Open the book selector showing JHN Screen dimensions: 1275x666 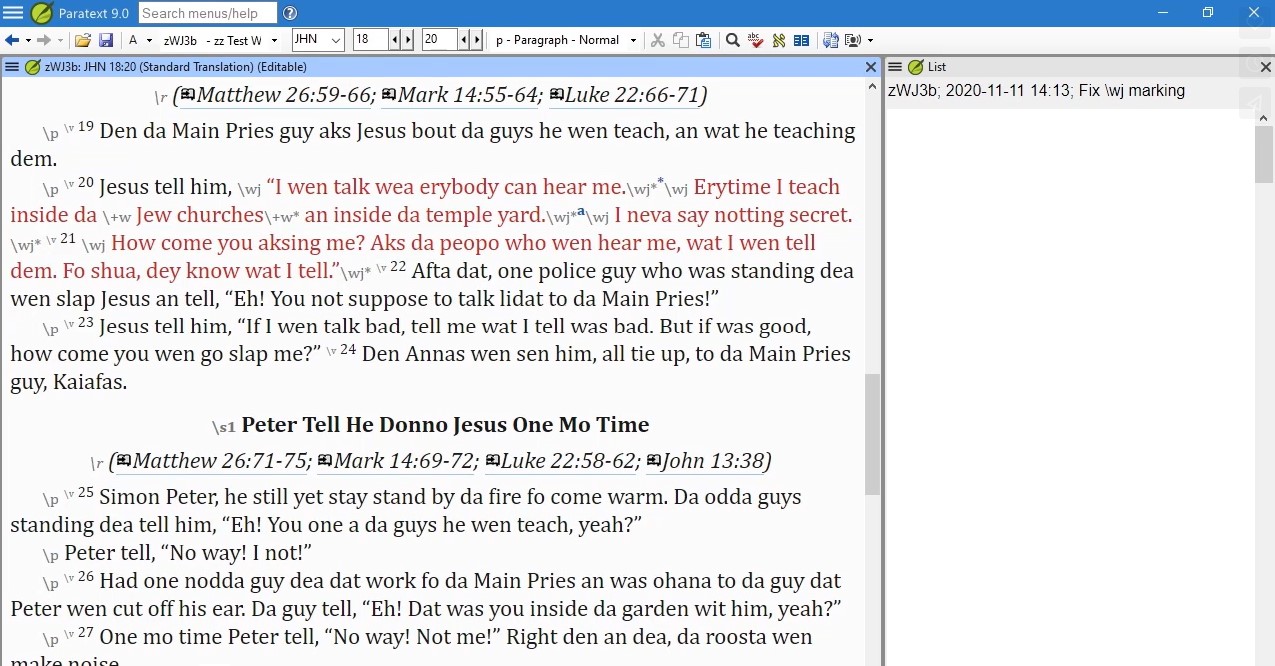(317, 40)
